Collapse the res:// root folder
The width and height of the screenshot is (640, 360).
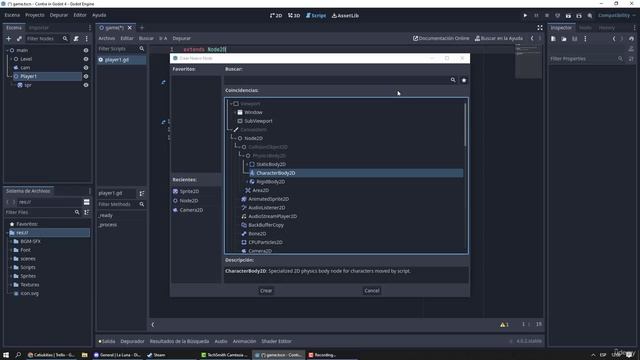[7, 233]
